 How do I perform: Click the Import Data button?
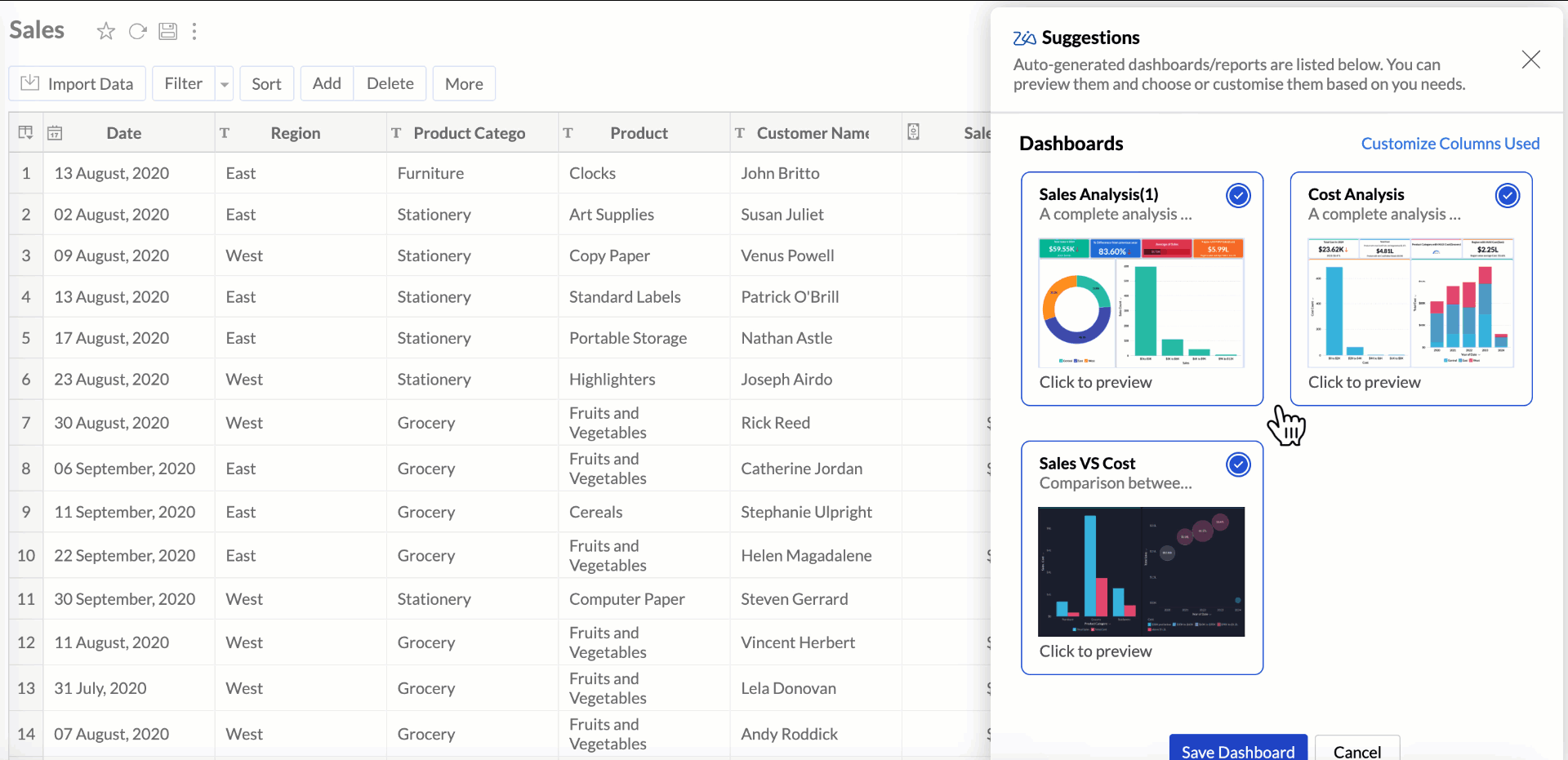click(78, 84)
